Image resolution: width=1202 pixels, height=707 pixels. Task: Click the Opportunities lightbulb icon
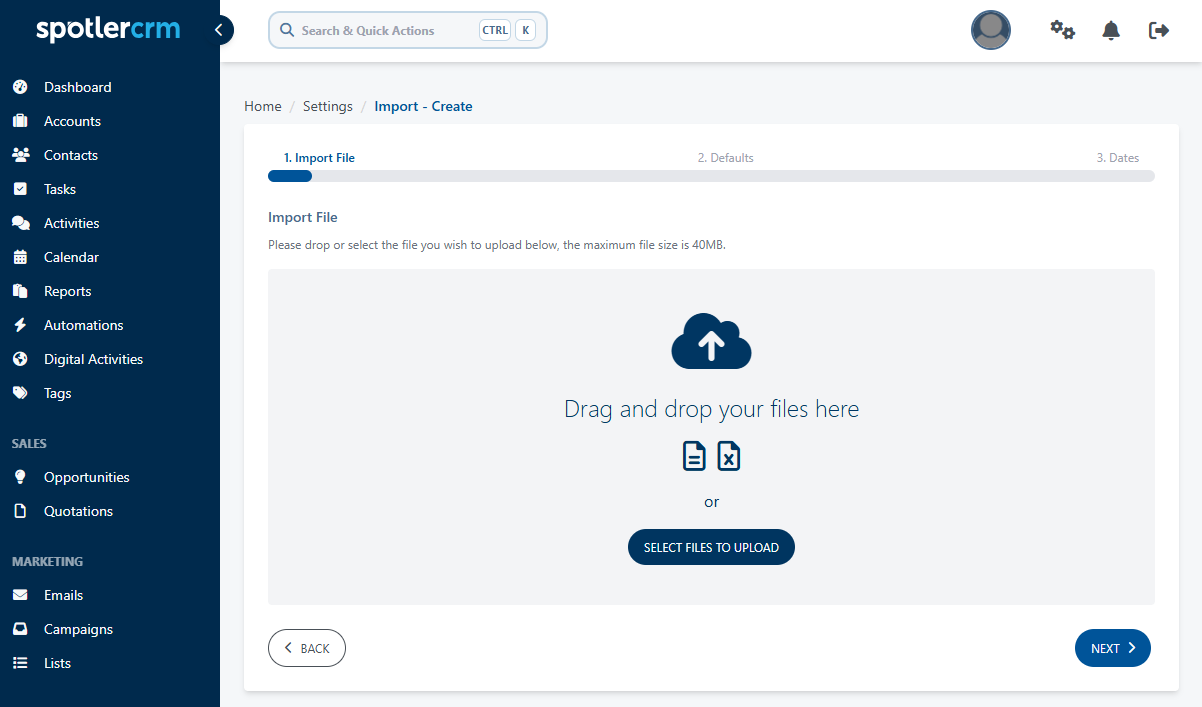tap(20, 477)
